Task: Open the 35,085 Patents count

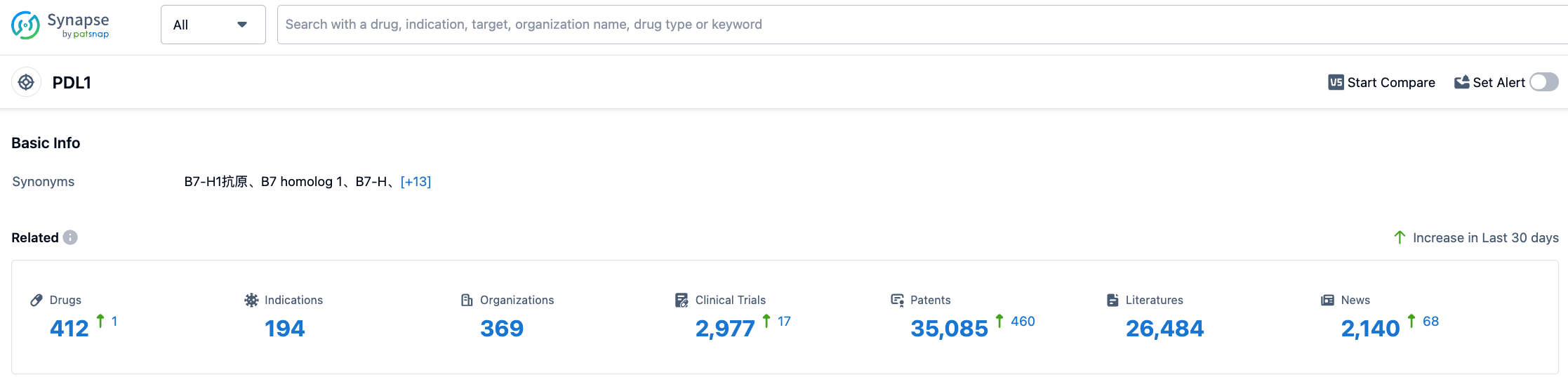Action: click(949, 329)
